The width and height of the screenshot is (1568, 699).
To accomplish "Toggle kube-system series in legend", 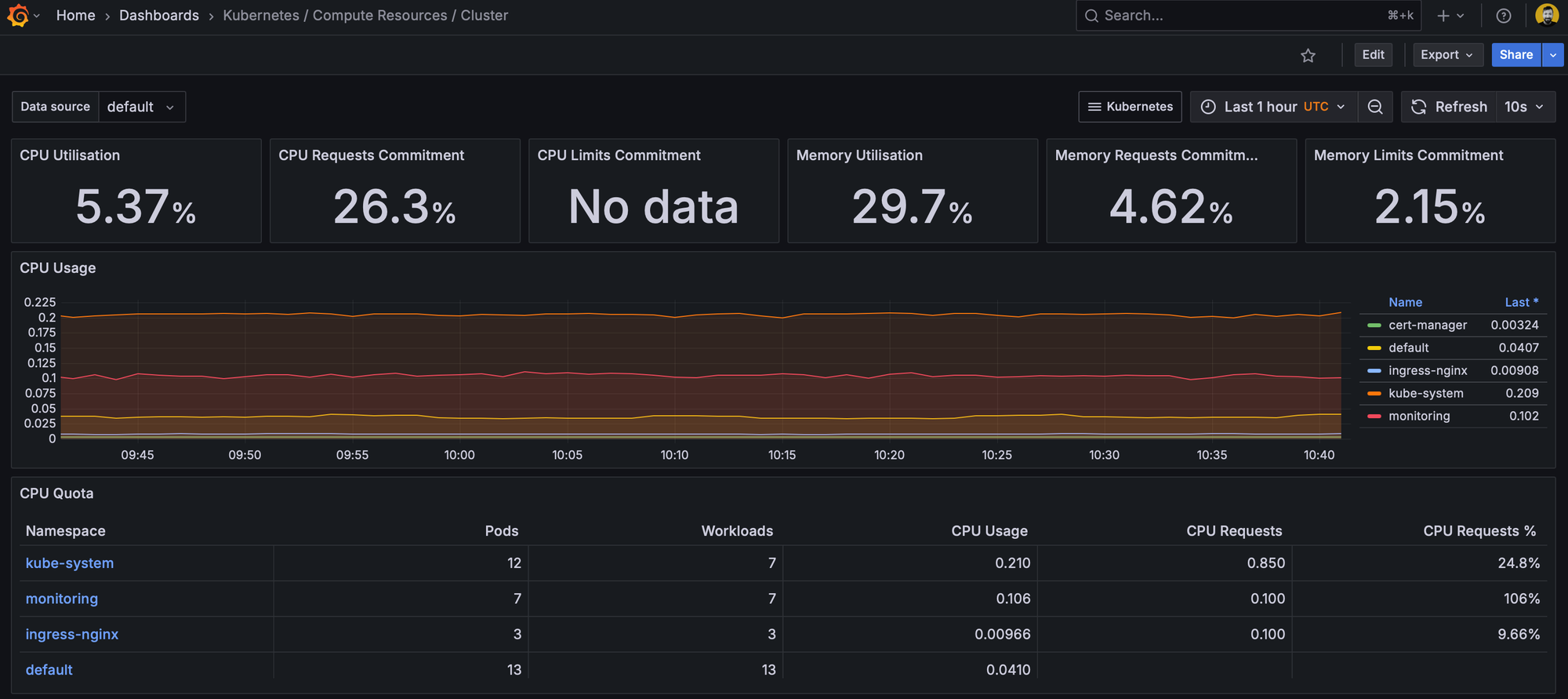I will pos(1426,393).
